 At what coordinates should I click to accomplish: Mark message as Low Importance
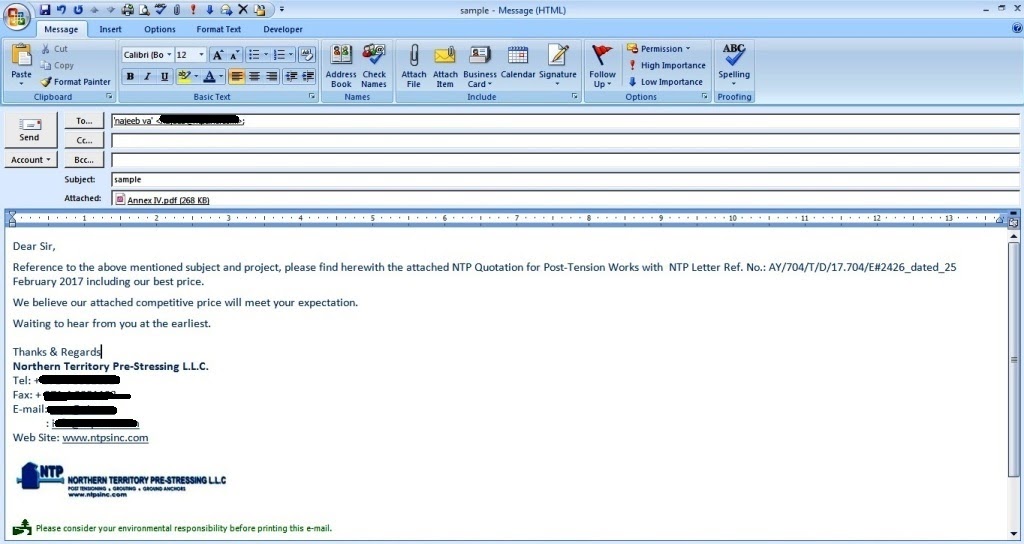click(x=665, y=82)
